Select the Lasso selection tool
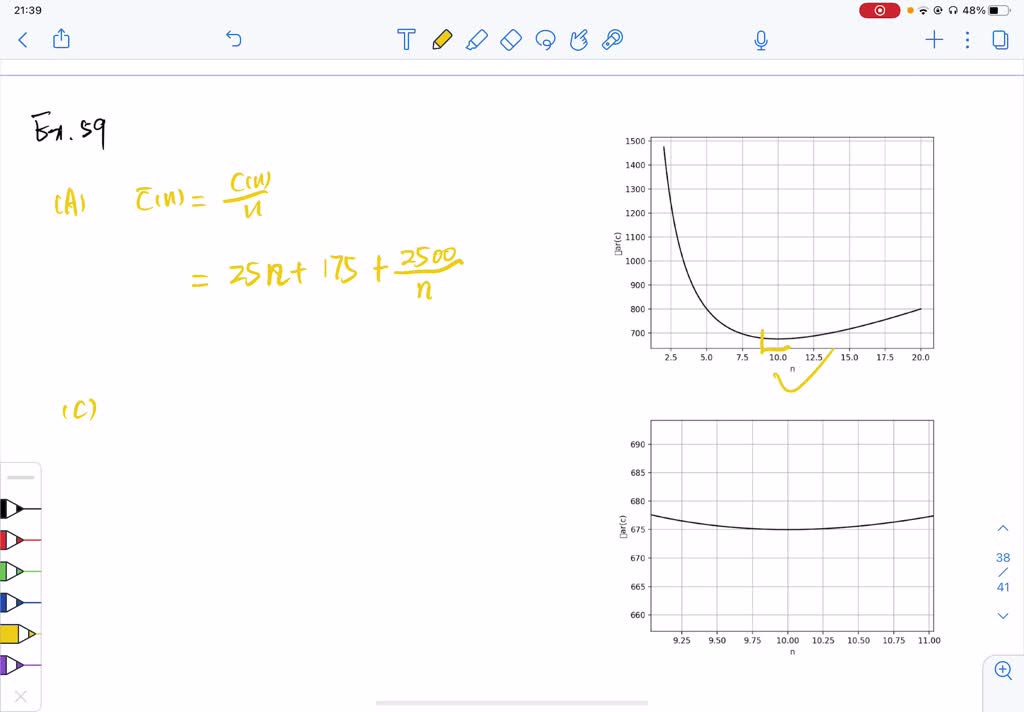The image size is (1024, 712). (546, 40)
